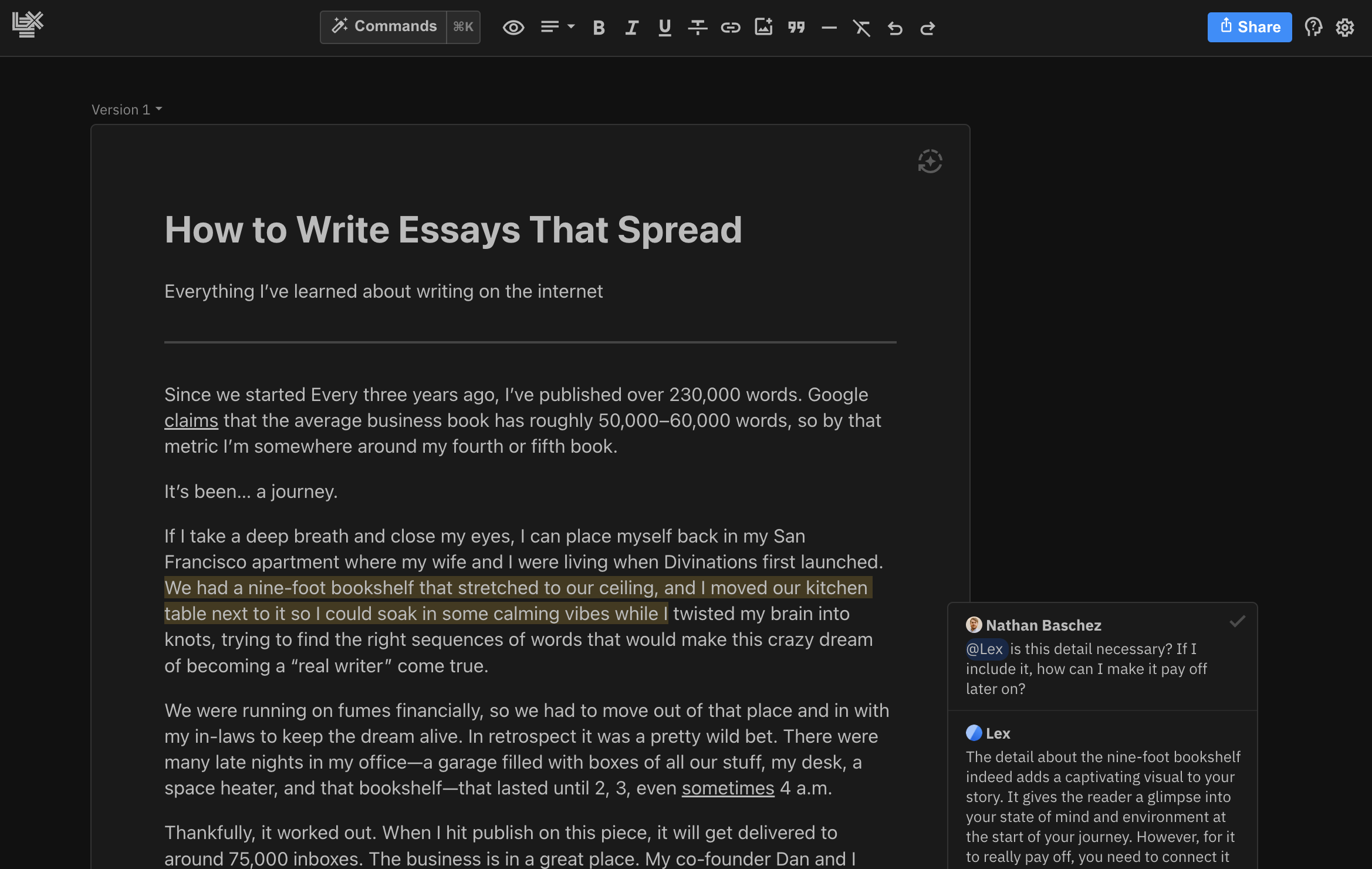
Task: Undo the last edit
Action: point(894,28)
